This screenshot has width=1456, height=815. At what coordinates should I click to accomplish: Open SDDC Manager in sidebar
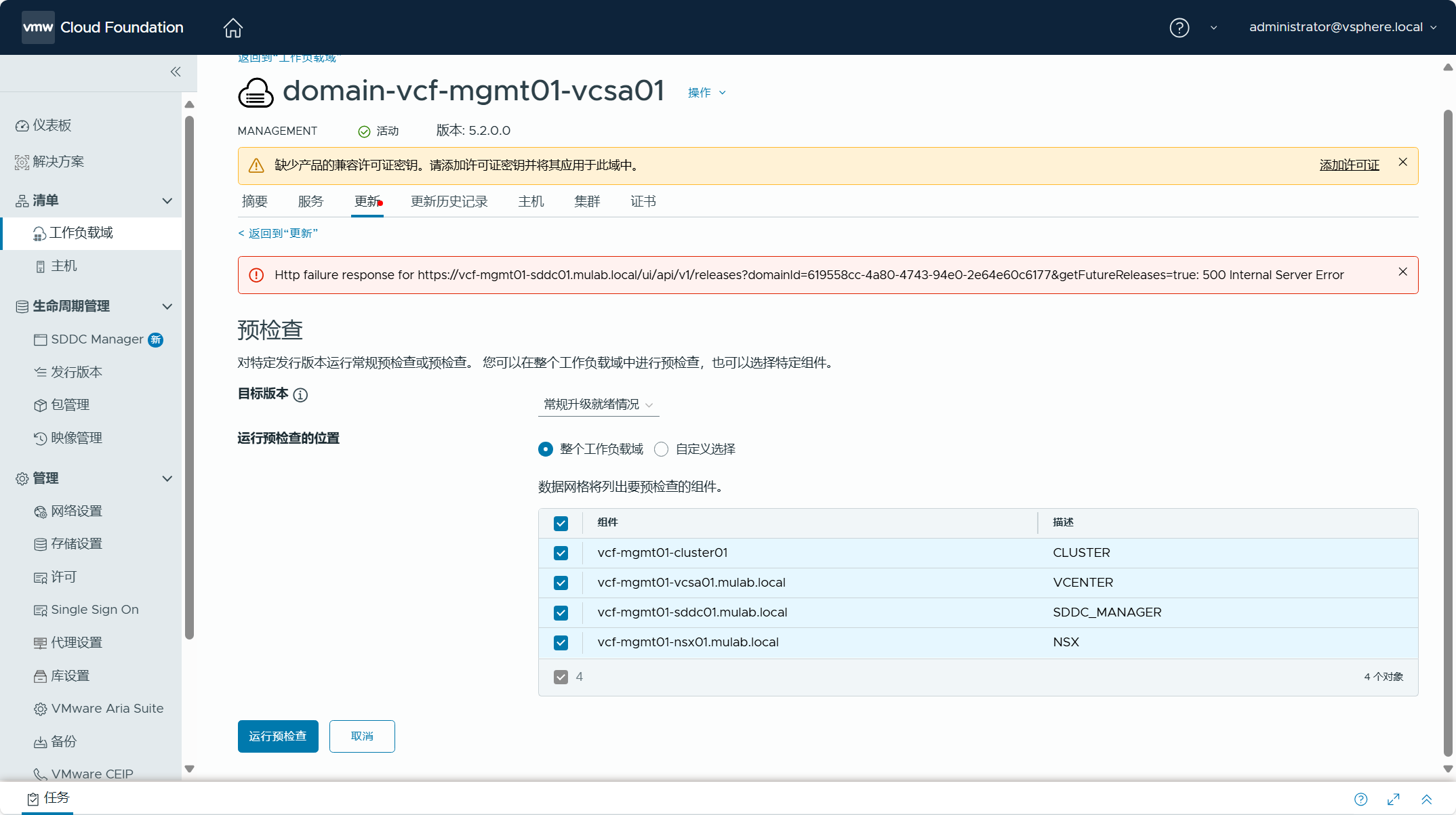click(97, 339)
